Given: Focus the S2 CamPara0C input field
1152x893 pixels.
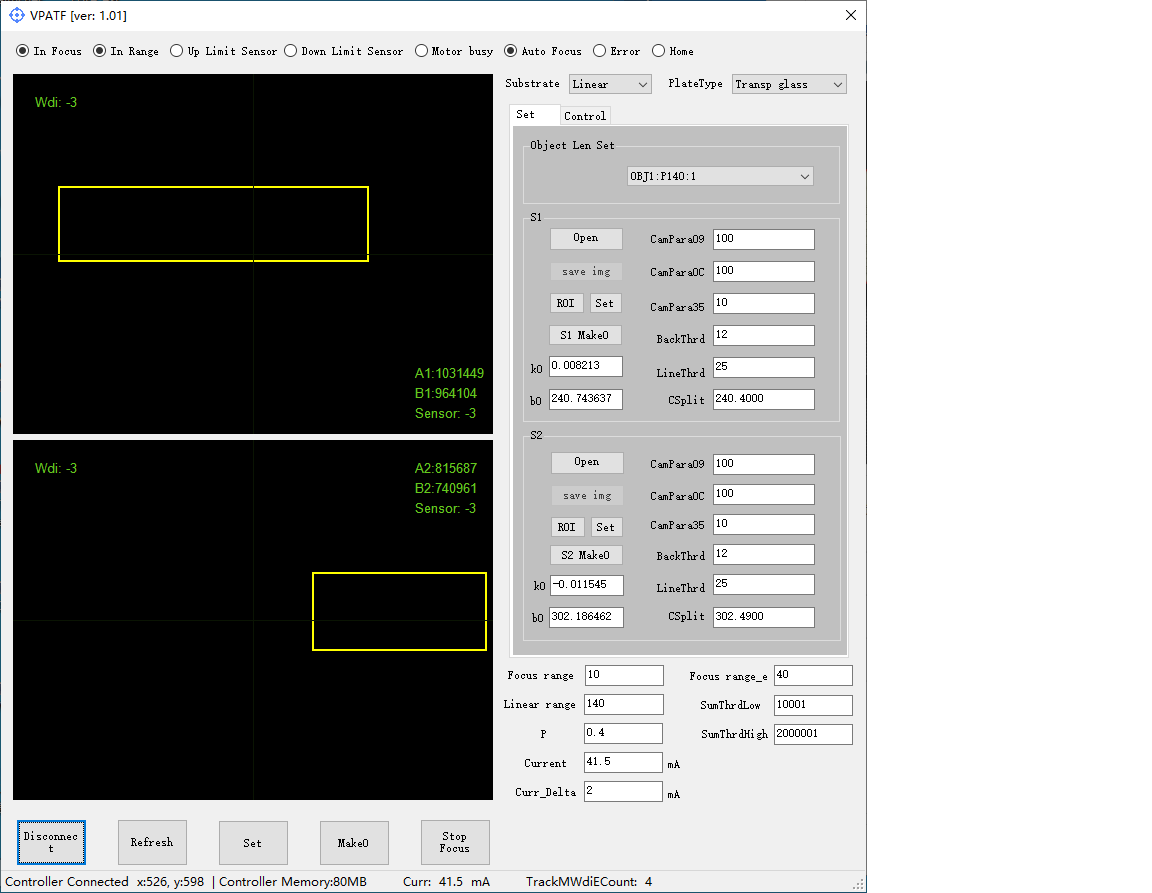Looking at the screenshot, I should click(763, 494).
